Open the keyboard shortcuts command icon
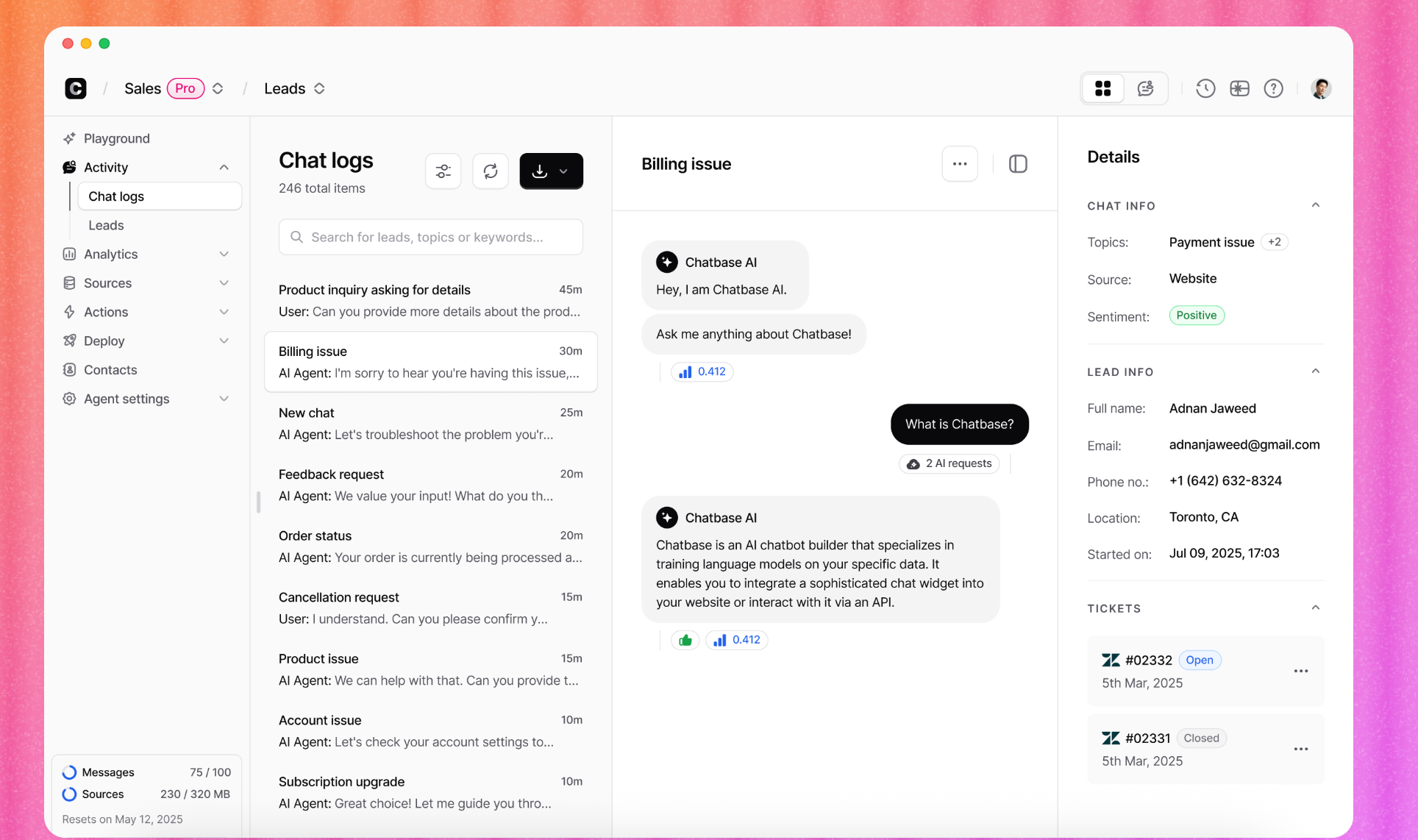1418x840 pixels. [x=1239, y=88]
